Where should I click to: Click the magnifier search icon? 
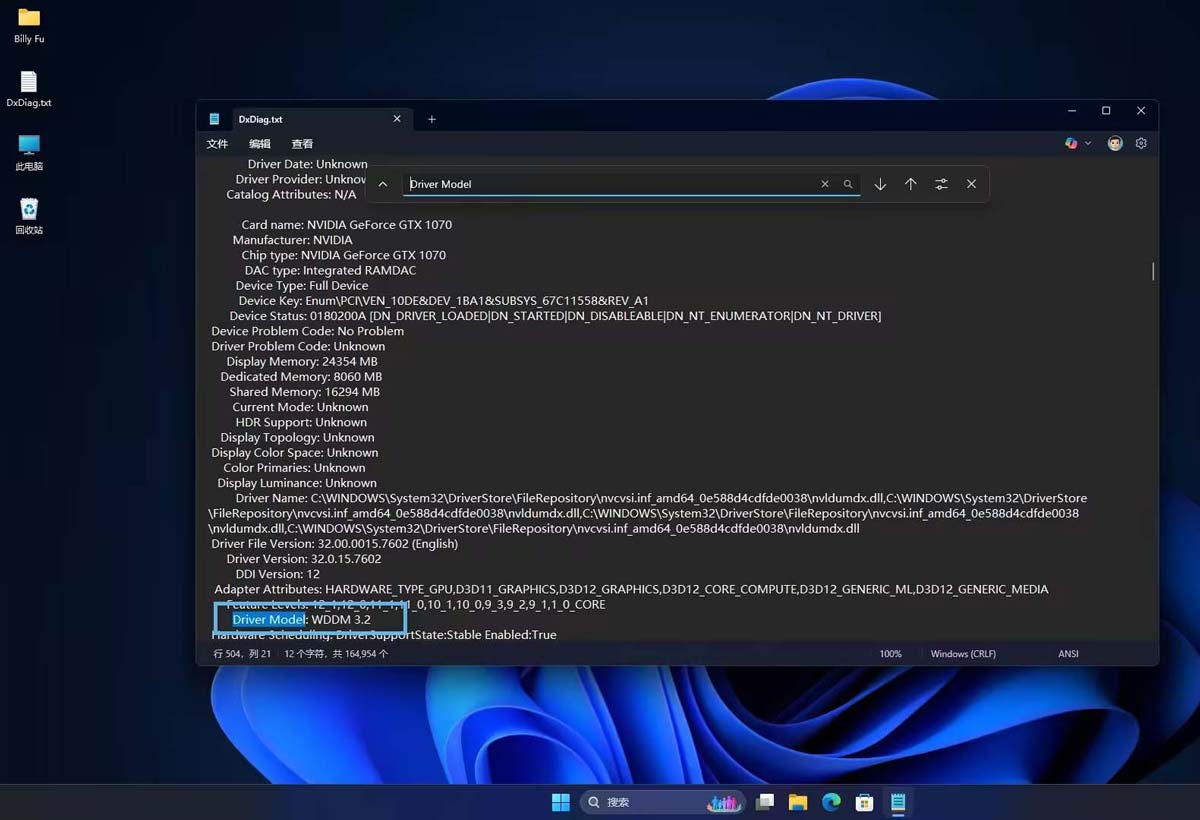(848, 184)
